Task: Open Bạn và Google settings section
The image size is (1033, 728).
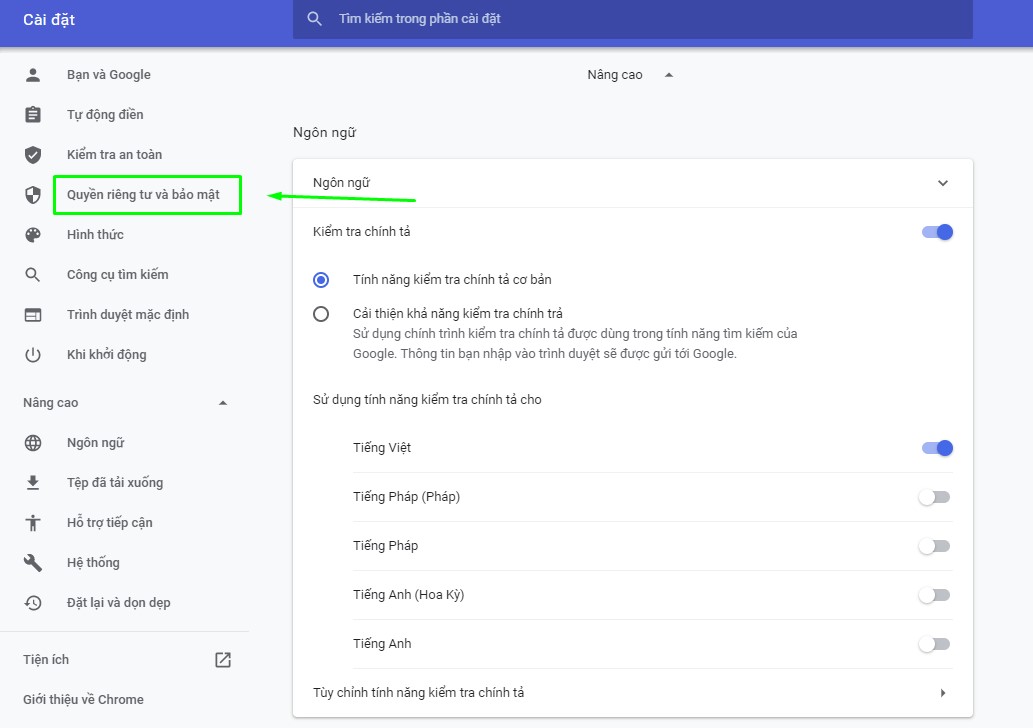Action: click(x=109, y=75)
